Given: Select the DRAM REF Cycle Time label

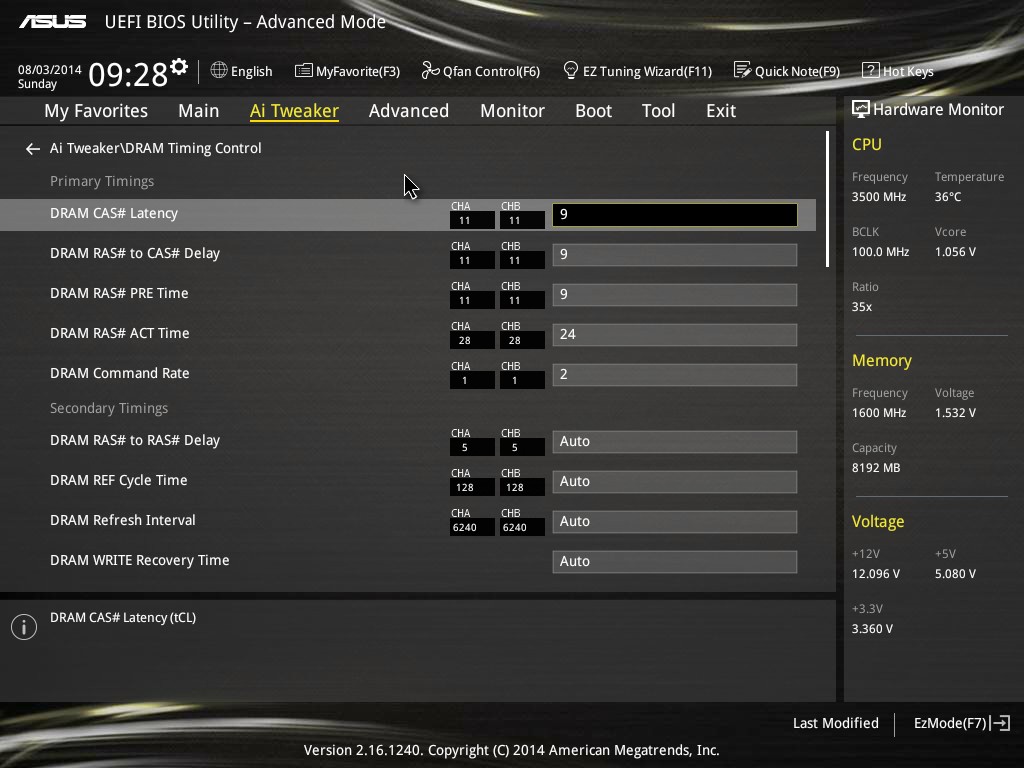Looking at the screenshot, I should click(x=119, y=480).
